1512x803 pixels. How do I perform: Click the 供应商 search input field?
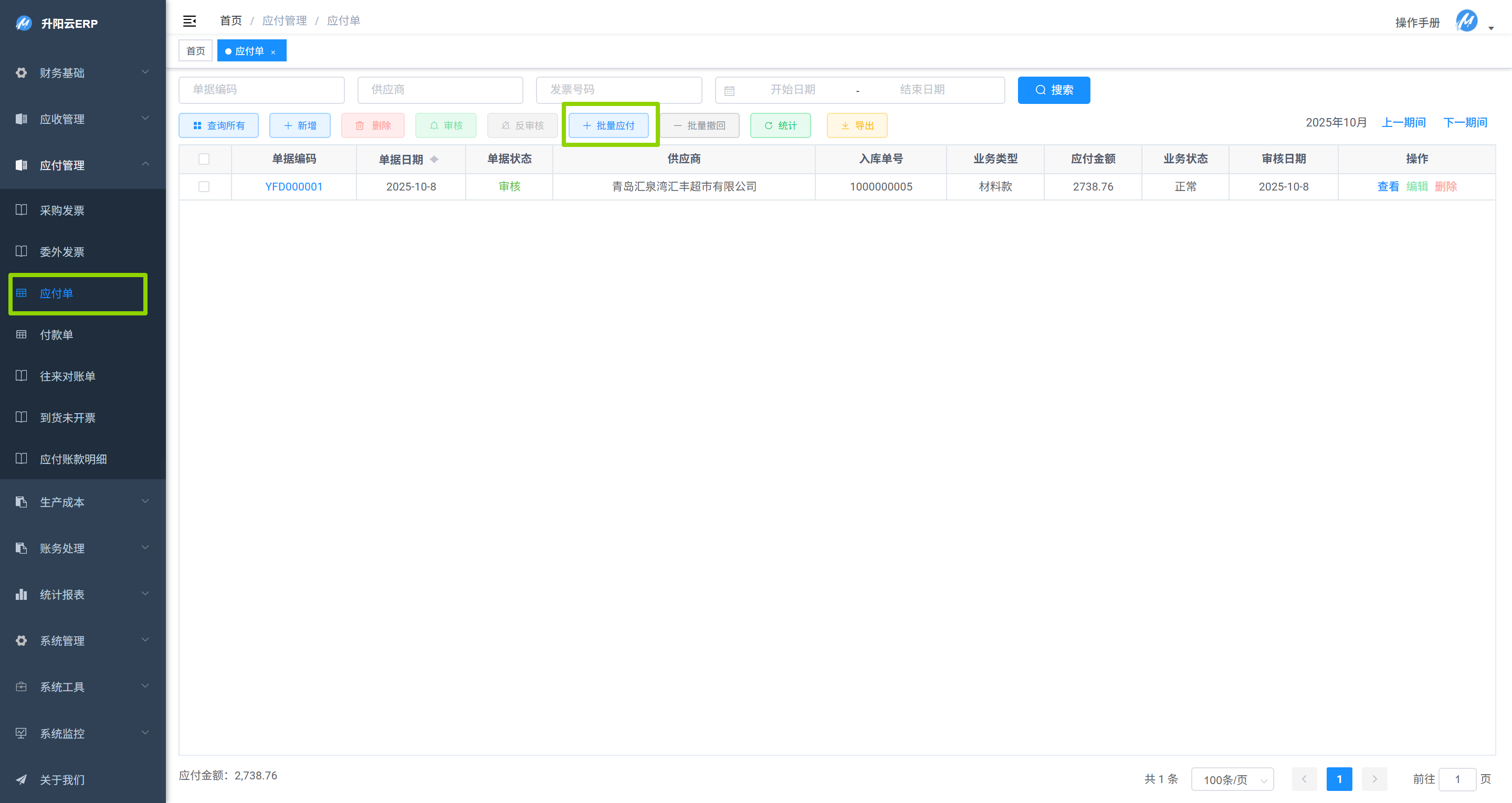pos(439,90)
